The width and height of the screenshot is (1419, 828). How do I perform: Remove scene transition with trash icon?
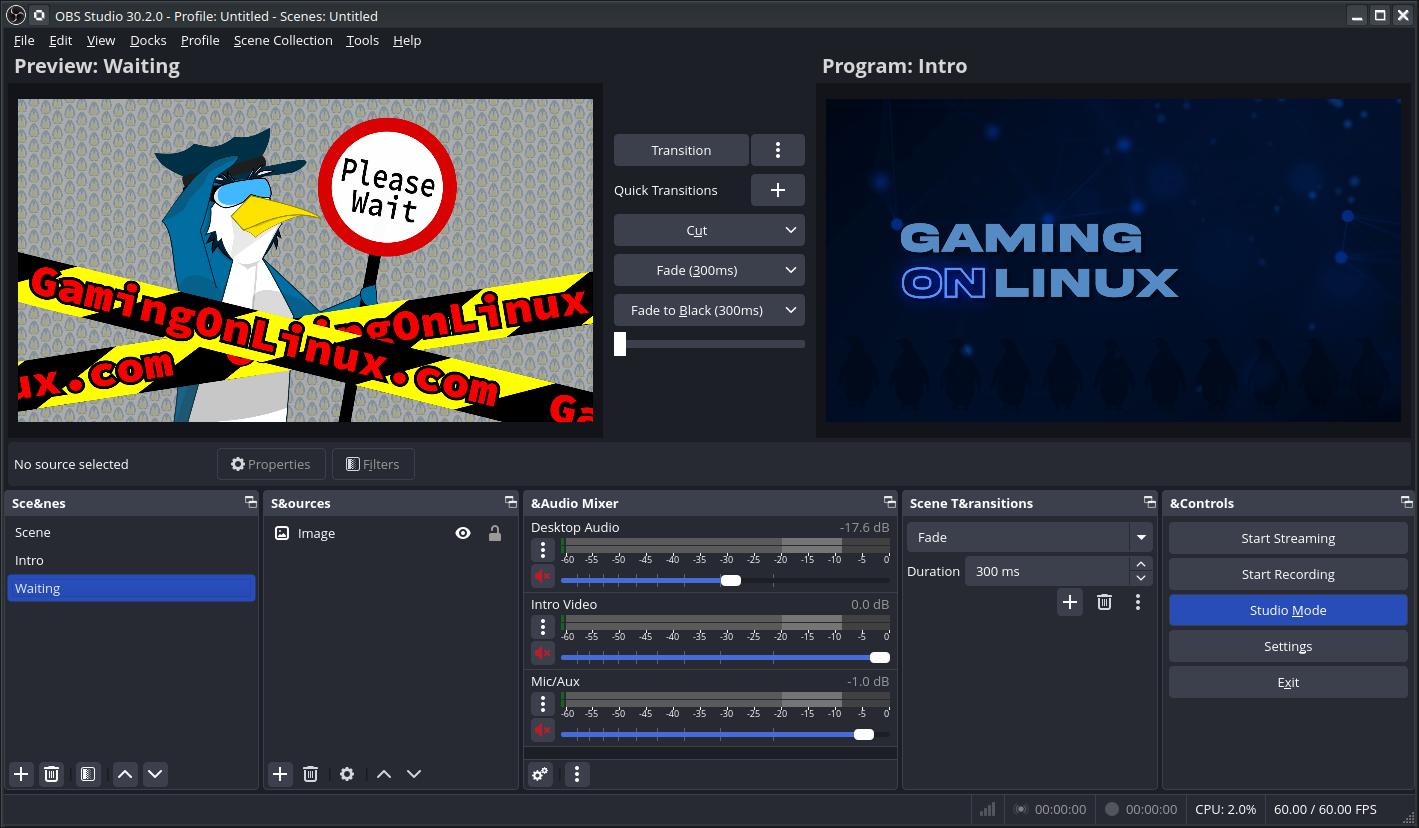tap(1104, 602)
